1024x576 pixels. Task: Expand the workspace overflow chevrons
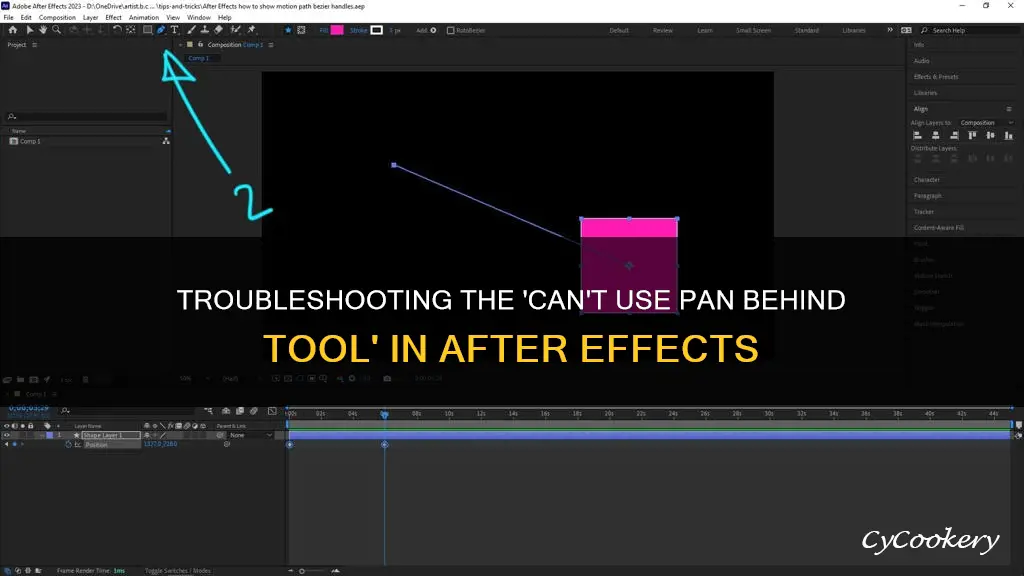click(889, 30)
